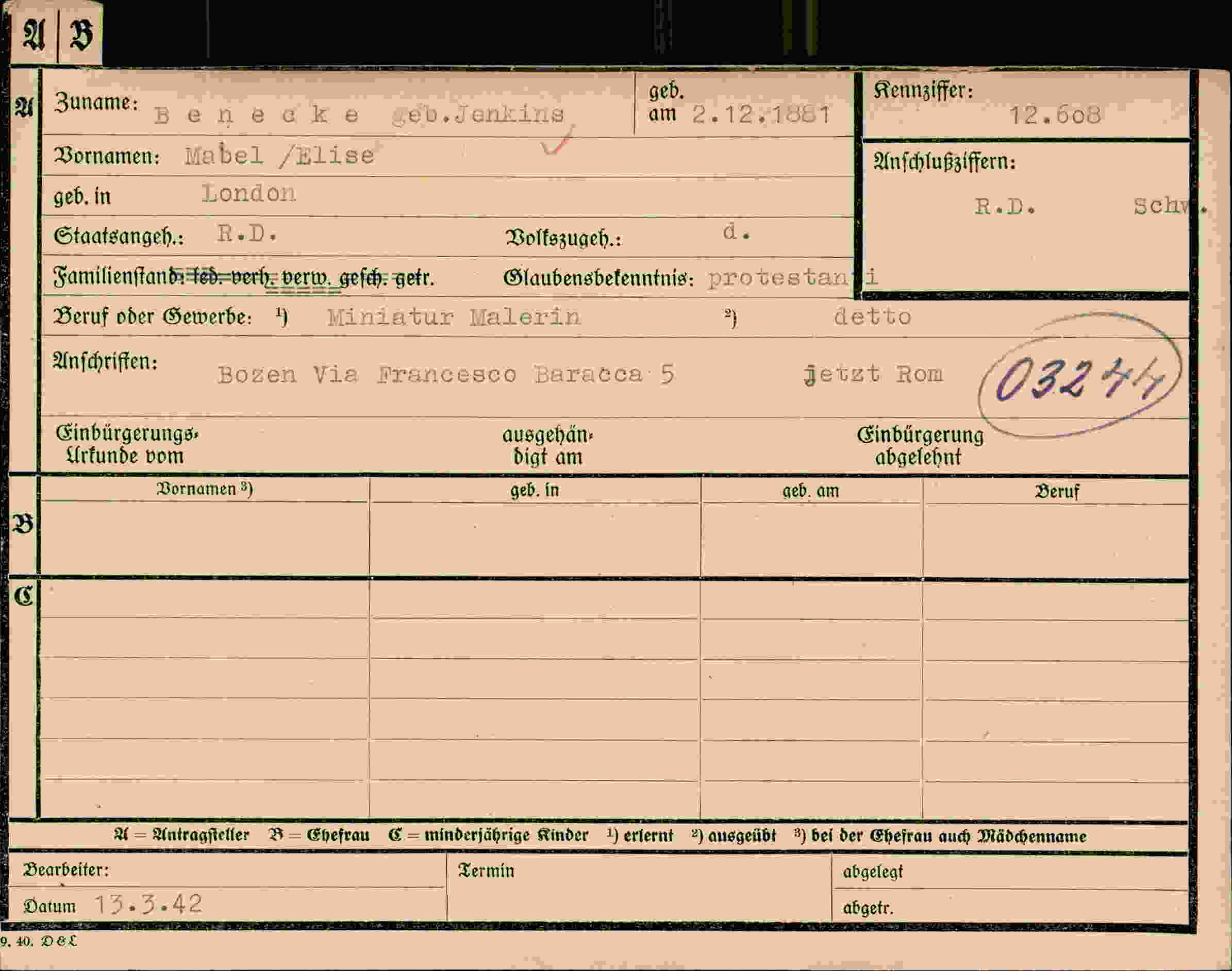Click the 'ausgehändigt am' label
The image size is (1232, 971).
pyautogui.click(x=547, y=446)
